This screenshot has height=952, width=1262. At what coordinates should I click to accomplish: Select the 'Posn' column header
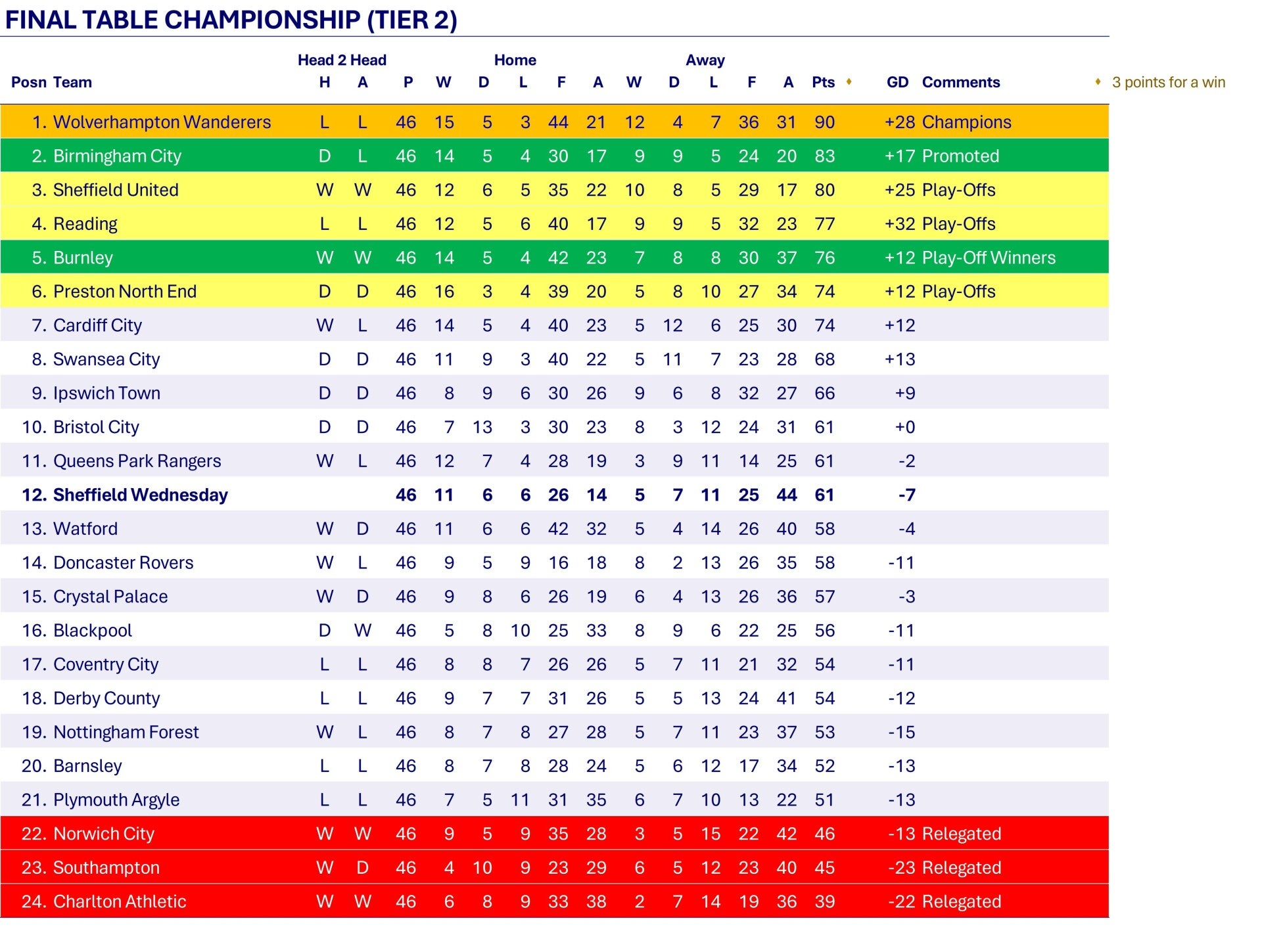pos(29,82)
